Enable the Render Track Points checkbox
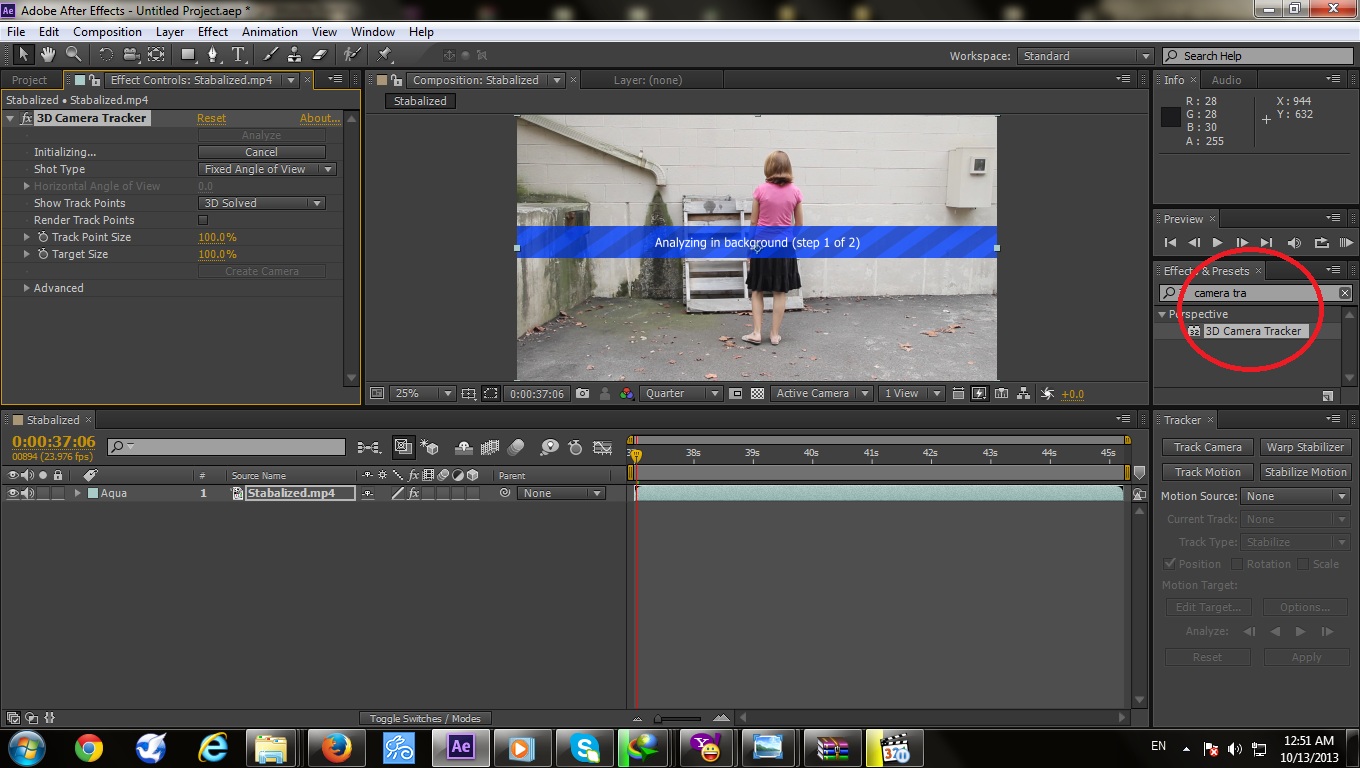Viewport: 1360px width, 768px height. tap(203, 220)
